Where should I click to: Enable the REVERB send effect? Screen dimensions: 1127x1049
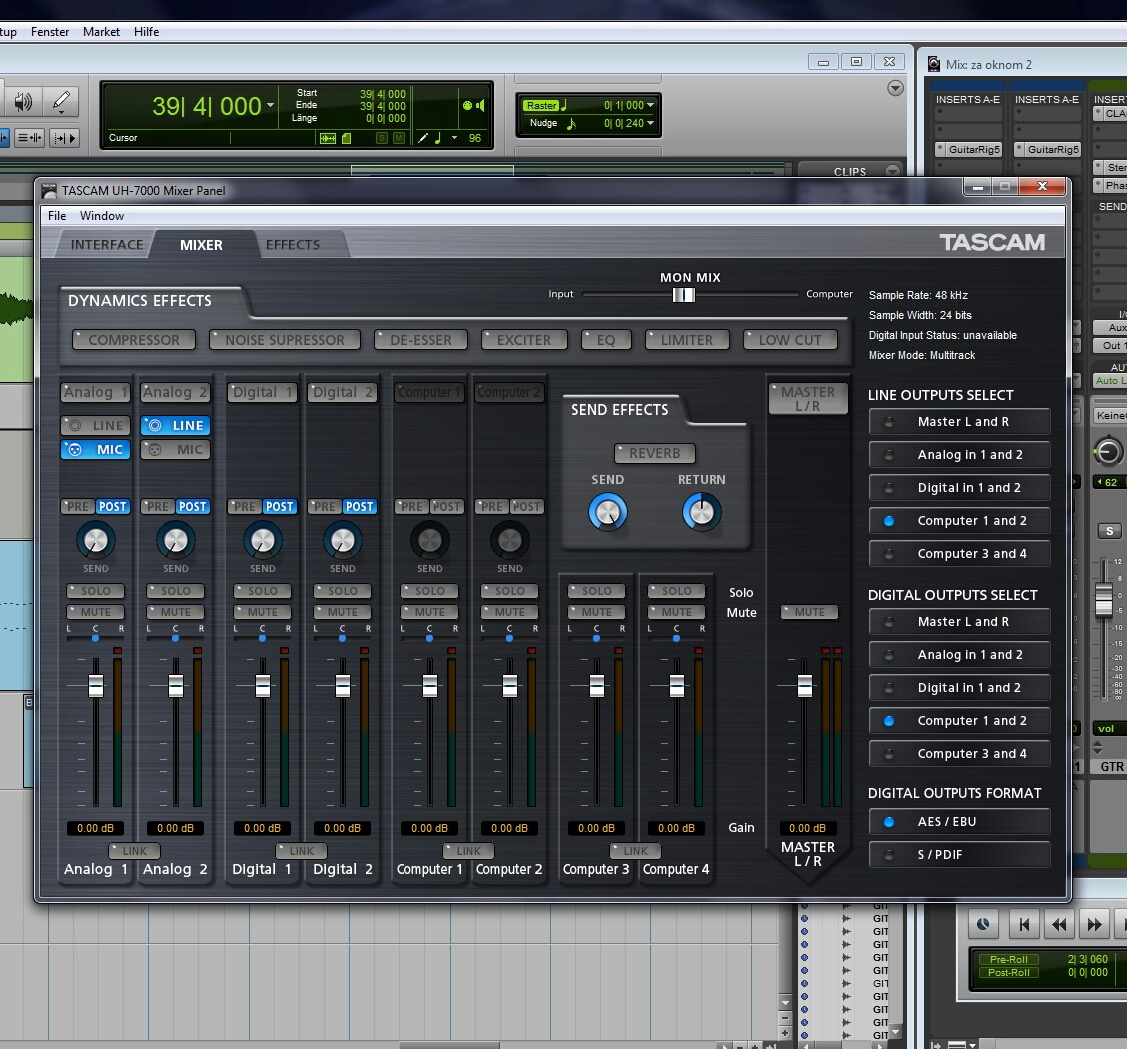pyautogui.click(x=655, y=453)
